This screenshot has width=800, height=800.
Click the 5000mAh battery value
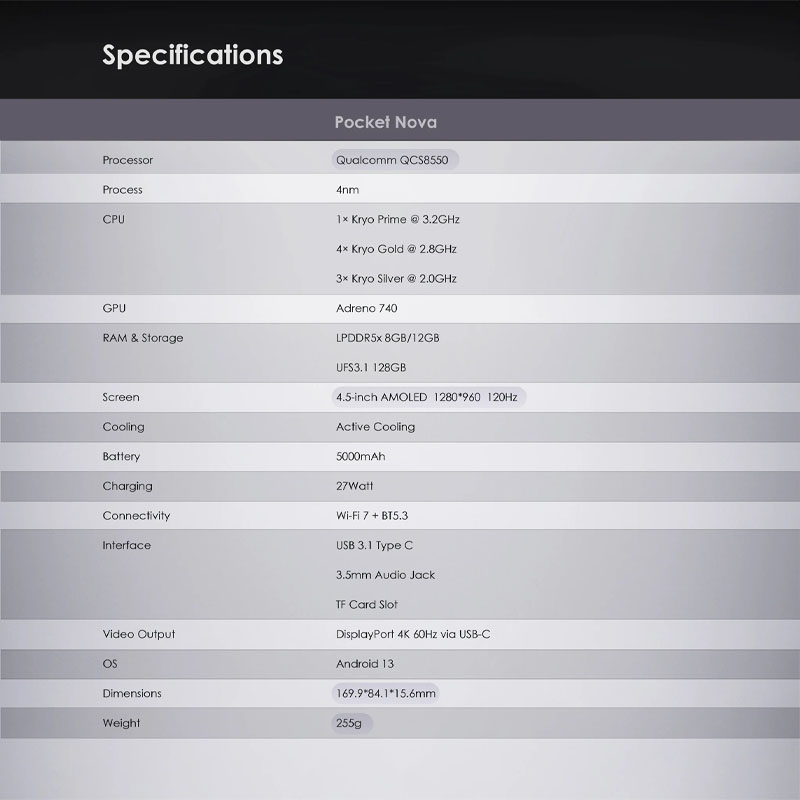(361, 456)
